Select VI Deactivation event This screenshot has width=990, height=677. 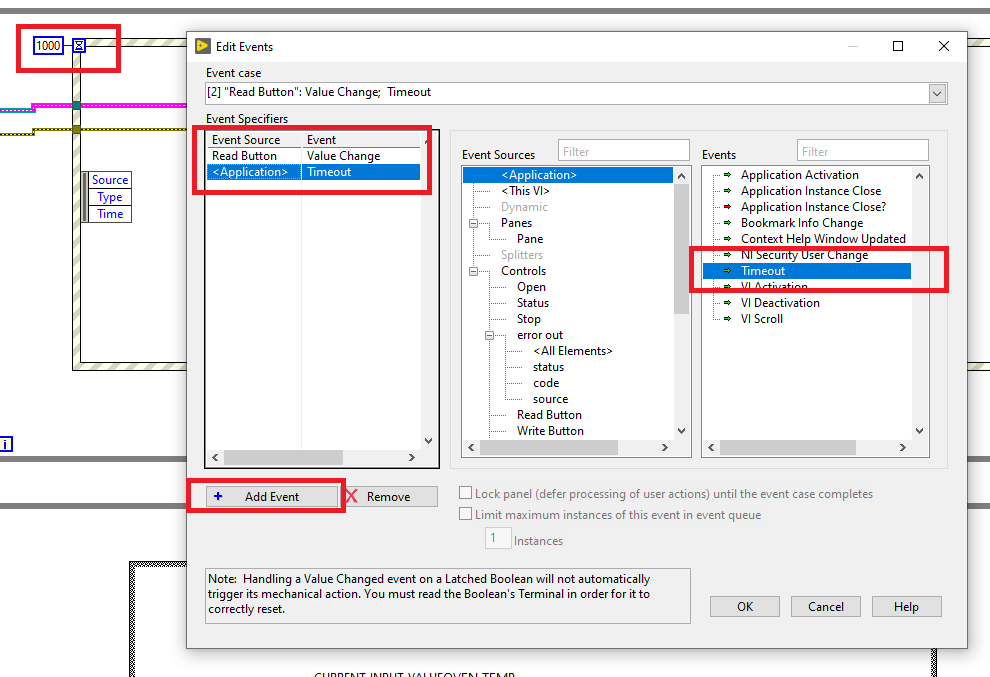[x=780, y=303]
